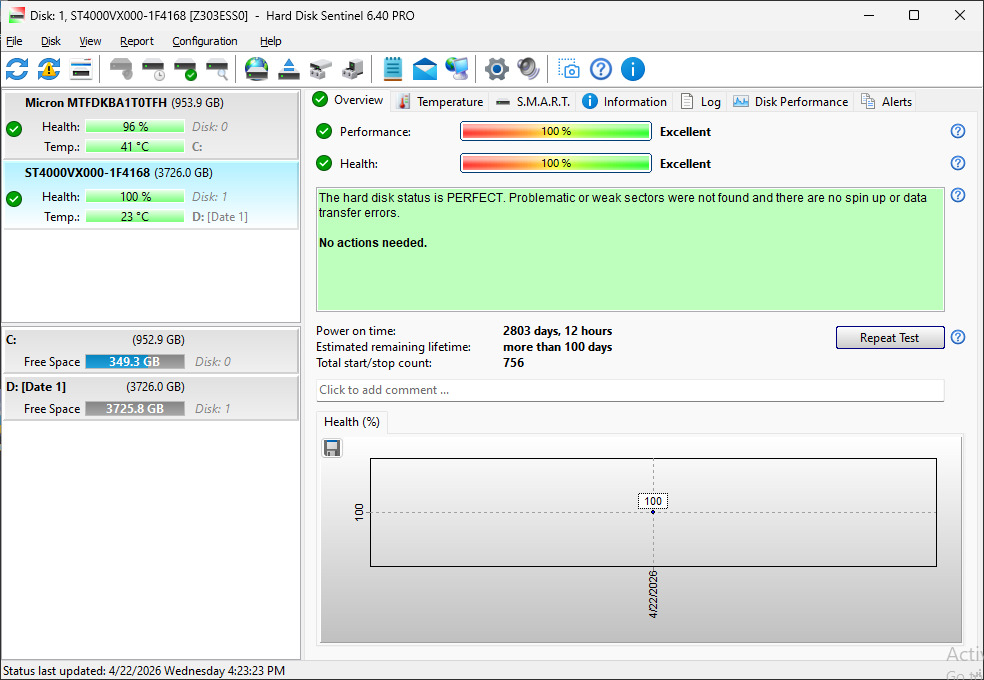Click the Repeat Test button
The width and height of the screenshot is (984, 680).
(889, 337)
